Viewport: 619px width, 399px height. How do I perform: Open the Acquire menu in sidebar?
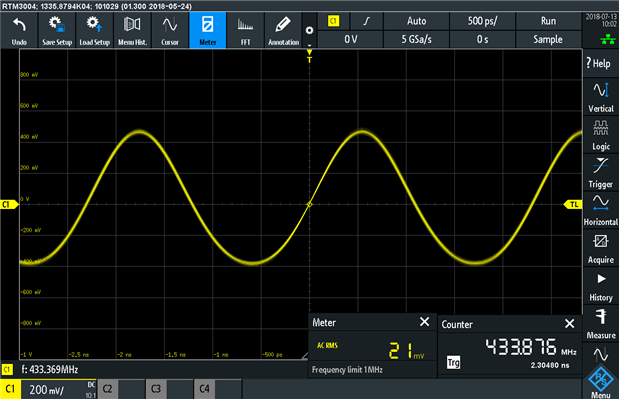point(601,248)
